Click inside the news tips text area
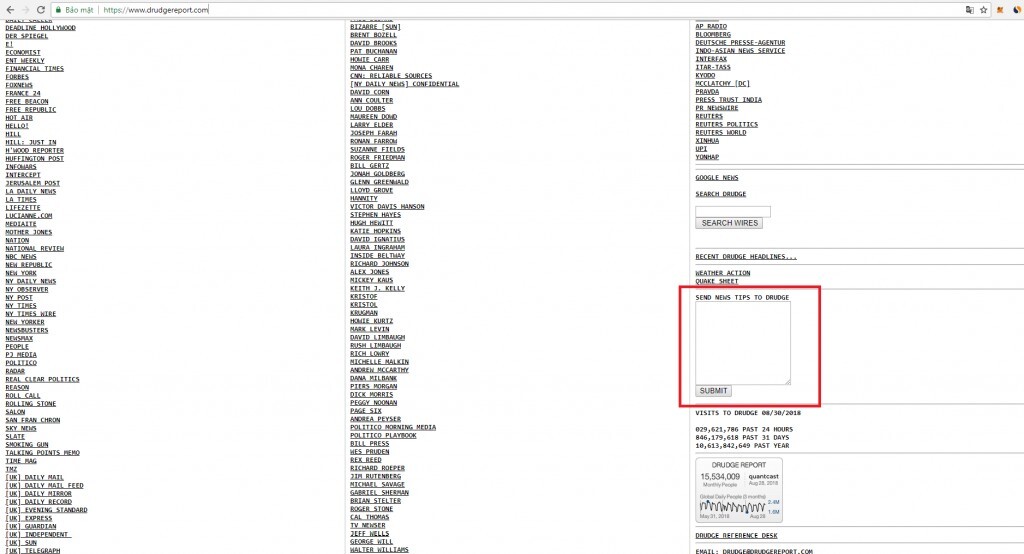The image size is (1024, 554). [742, 343]
